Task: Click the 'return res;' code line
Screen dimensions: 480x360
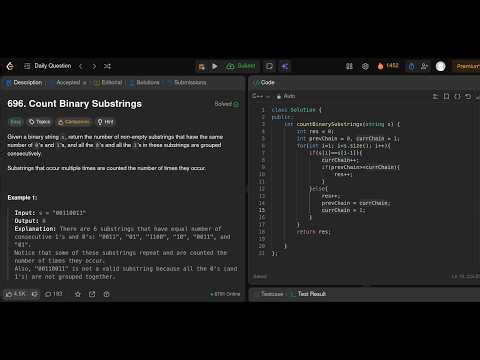Action: [x=313, y=232]
